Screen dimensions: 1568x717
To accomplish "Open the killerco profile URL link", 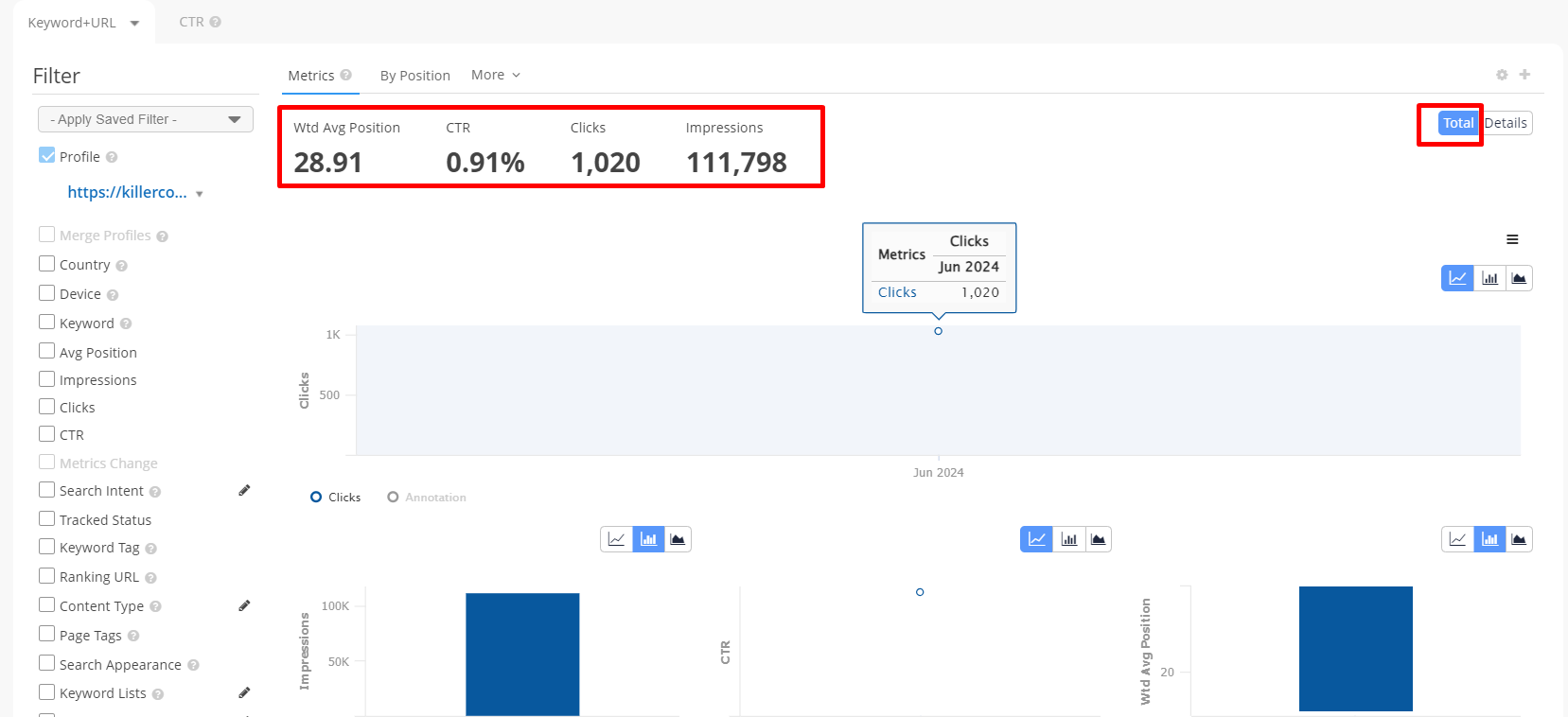I will 127,192.
